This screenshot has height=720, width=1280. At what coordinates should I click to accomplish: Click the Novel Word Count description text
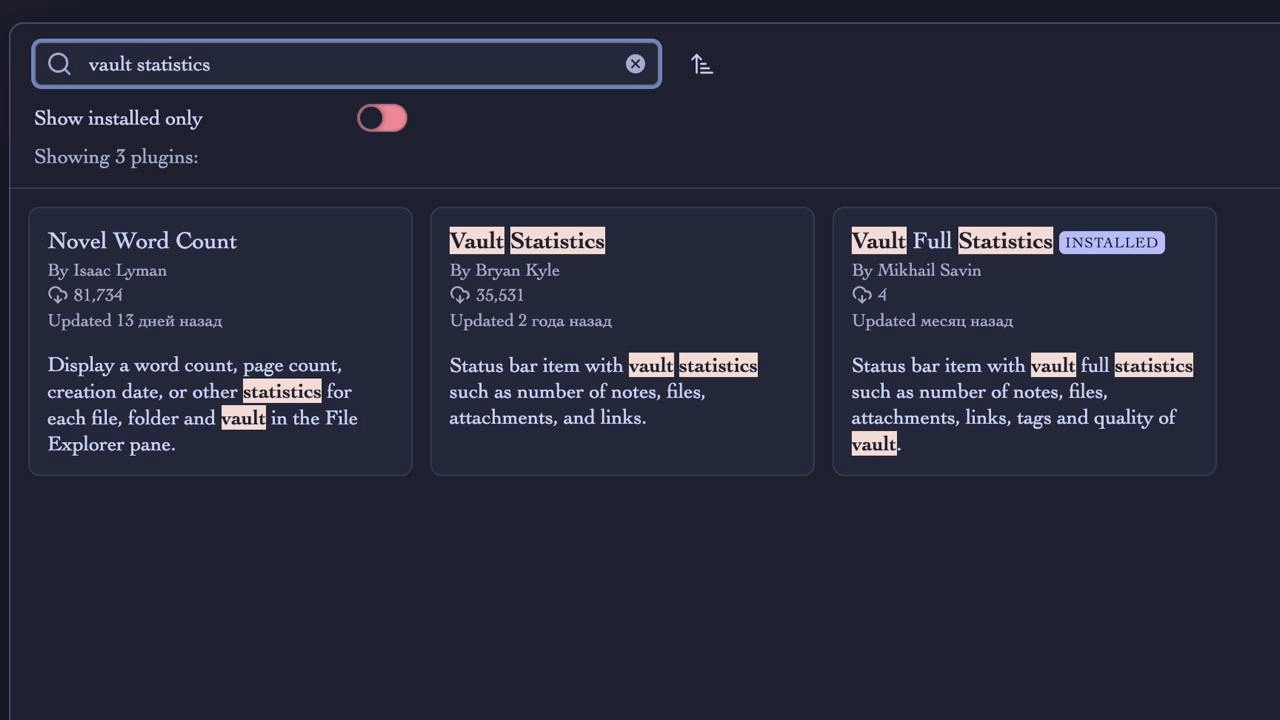click(202, 404)
